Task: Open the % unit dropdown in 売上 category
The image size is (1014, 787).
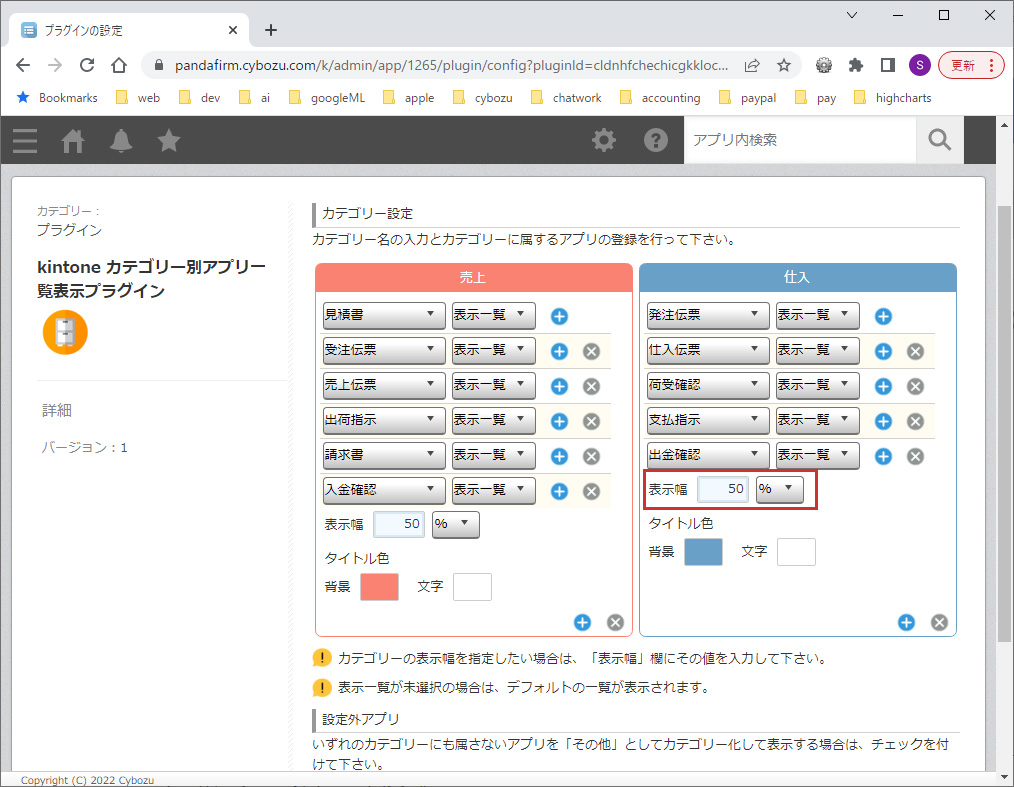Action: (455, 524)
